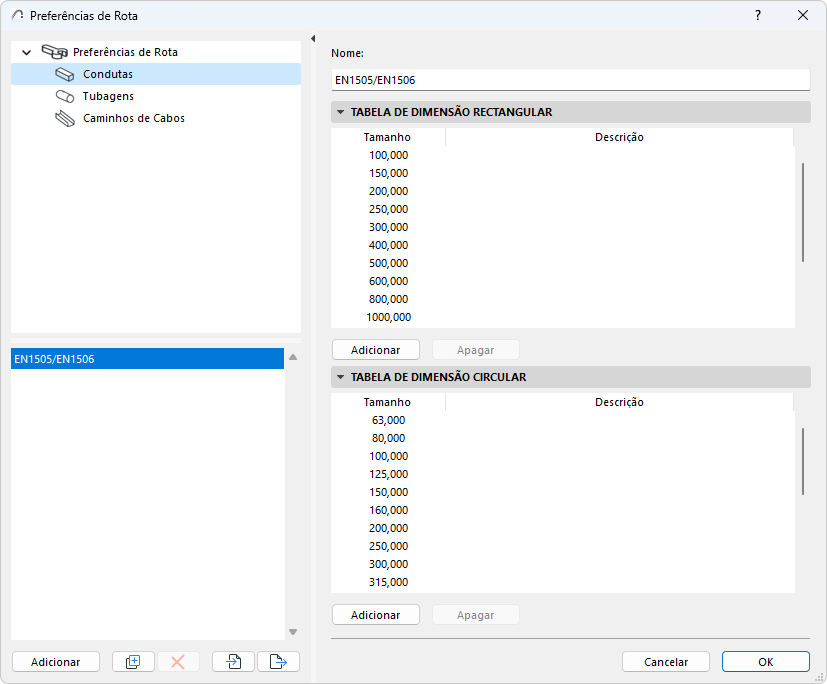Click the import preferences icon button

click(x=233, y=661)
